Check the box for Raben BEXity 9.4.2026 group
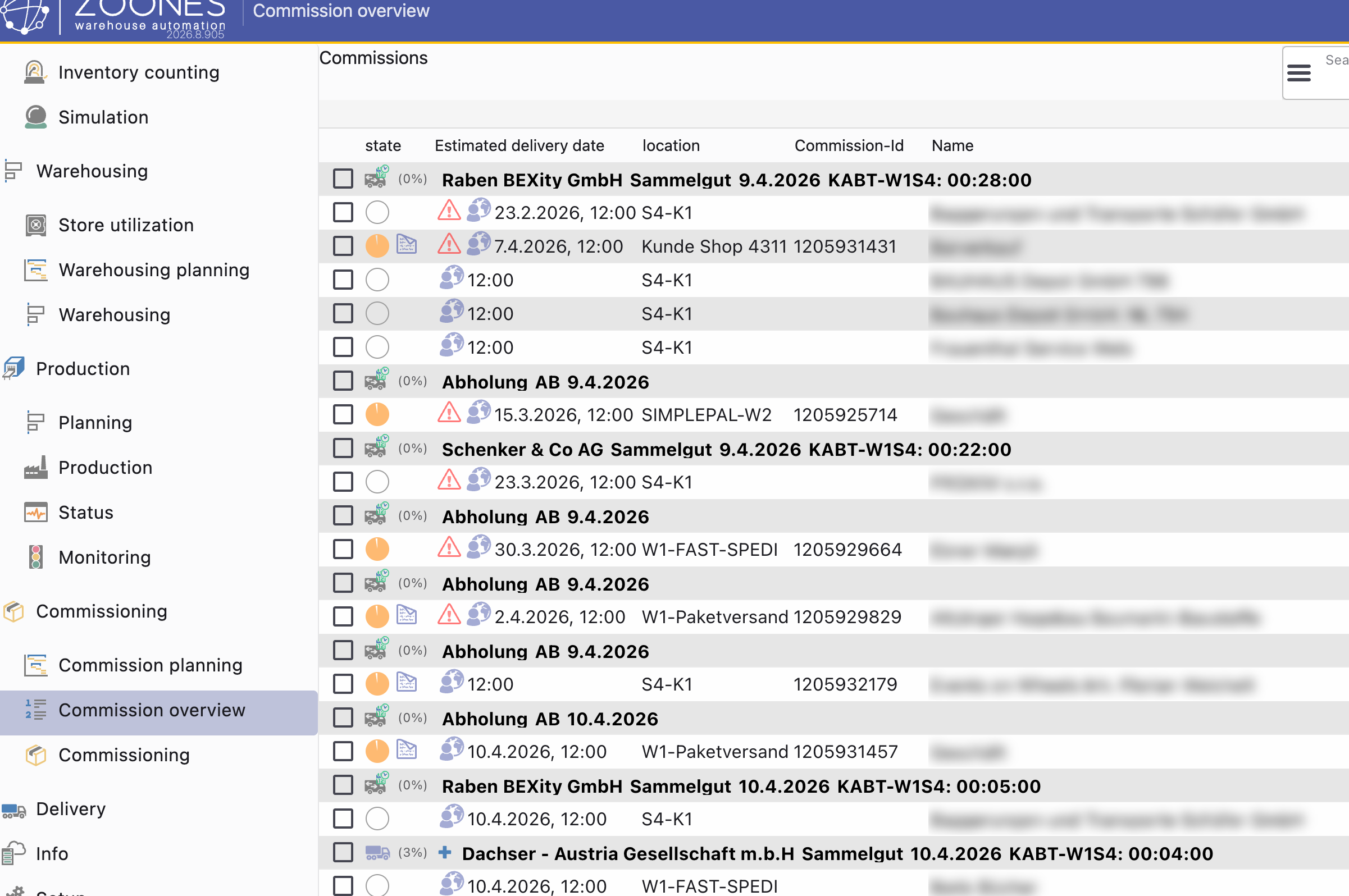1349x896 pixels. [x=343, y=179]
